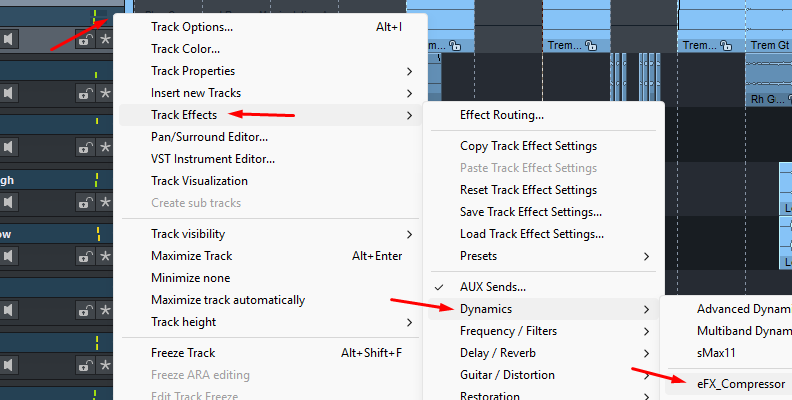Click the lock icon on the third track
The image size is (792, 400).
85,147
